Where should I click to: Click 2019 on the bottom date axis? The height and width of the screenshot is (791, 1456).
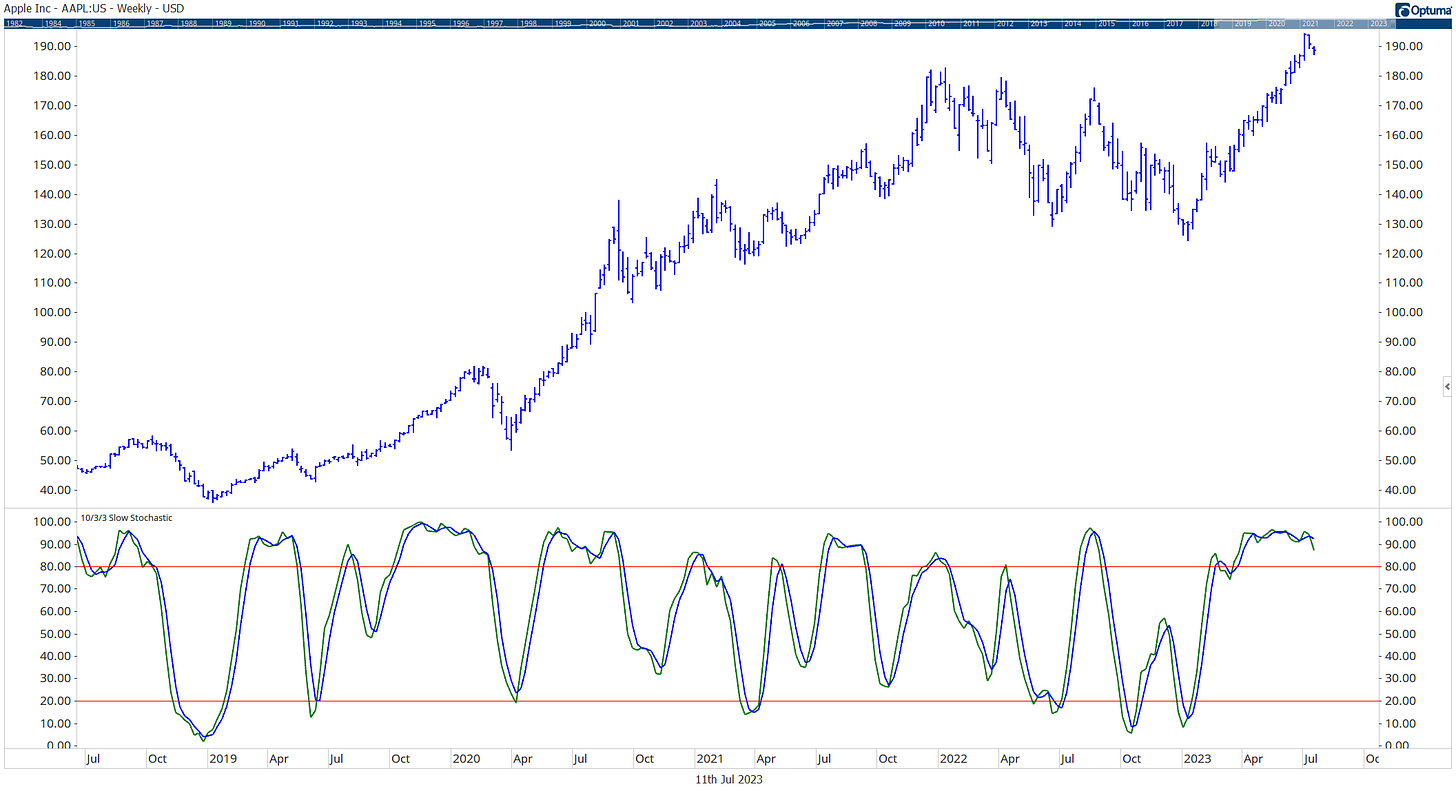(223, 759)
